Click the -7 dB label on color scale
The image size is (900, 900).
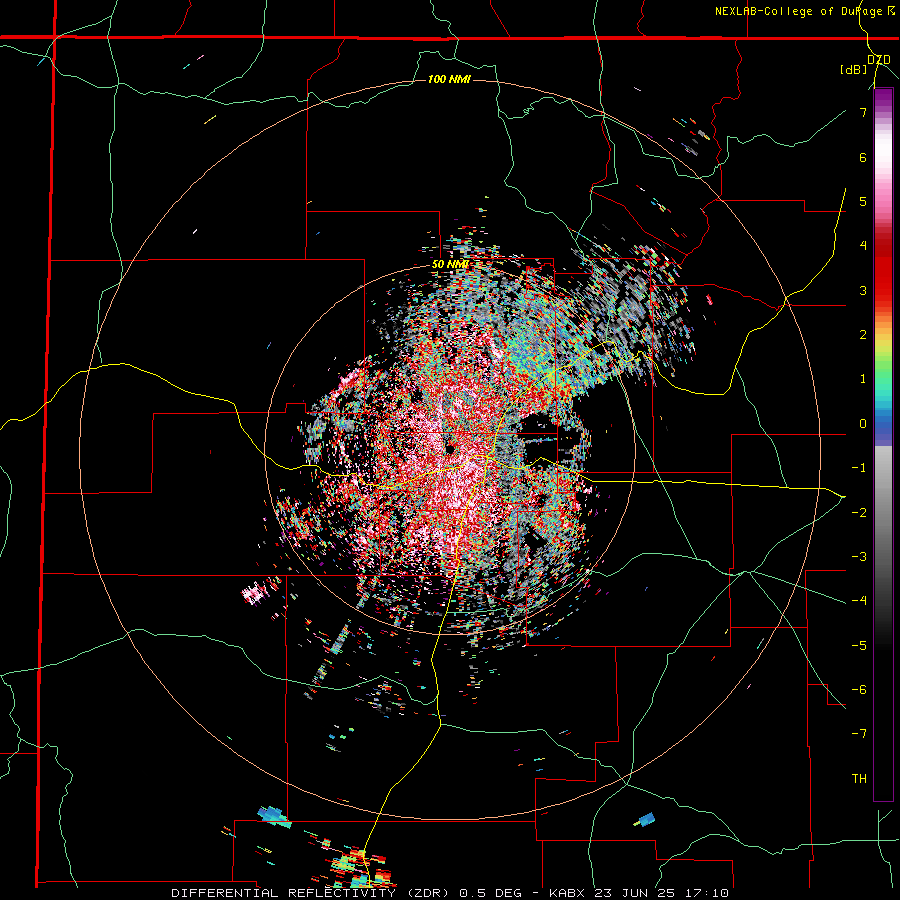pyautogui.click(x=859, y=734)
